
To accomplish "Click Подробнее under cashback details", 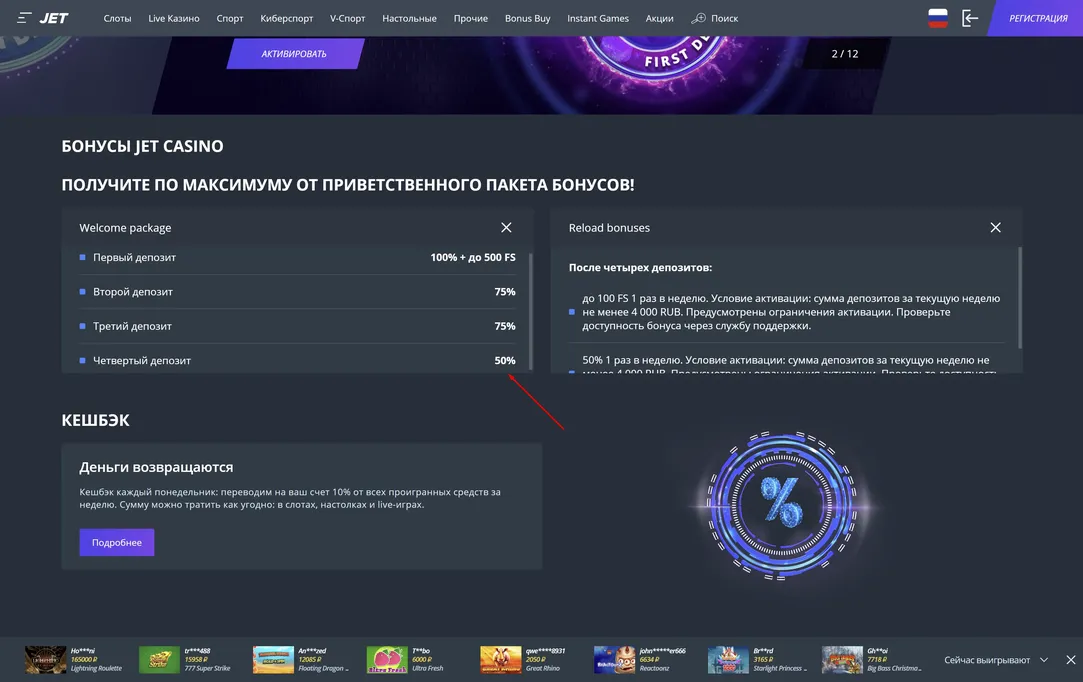I will (x=117, y=543).
